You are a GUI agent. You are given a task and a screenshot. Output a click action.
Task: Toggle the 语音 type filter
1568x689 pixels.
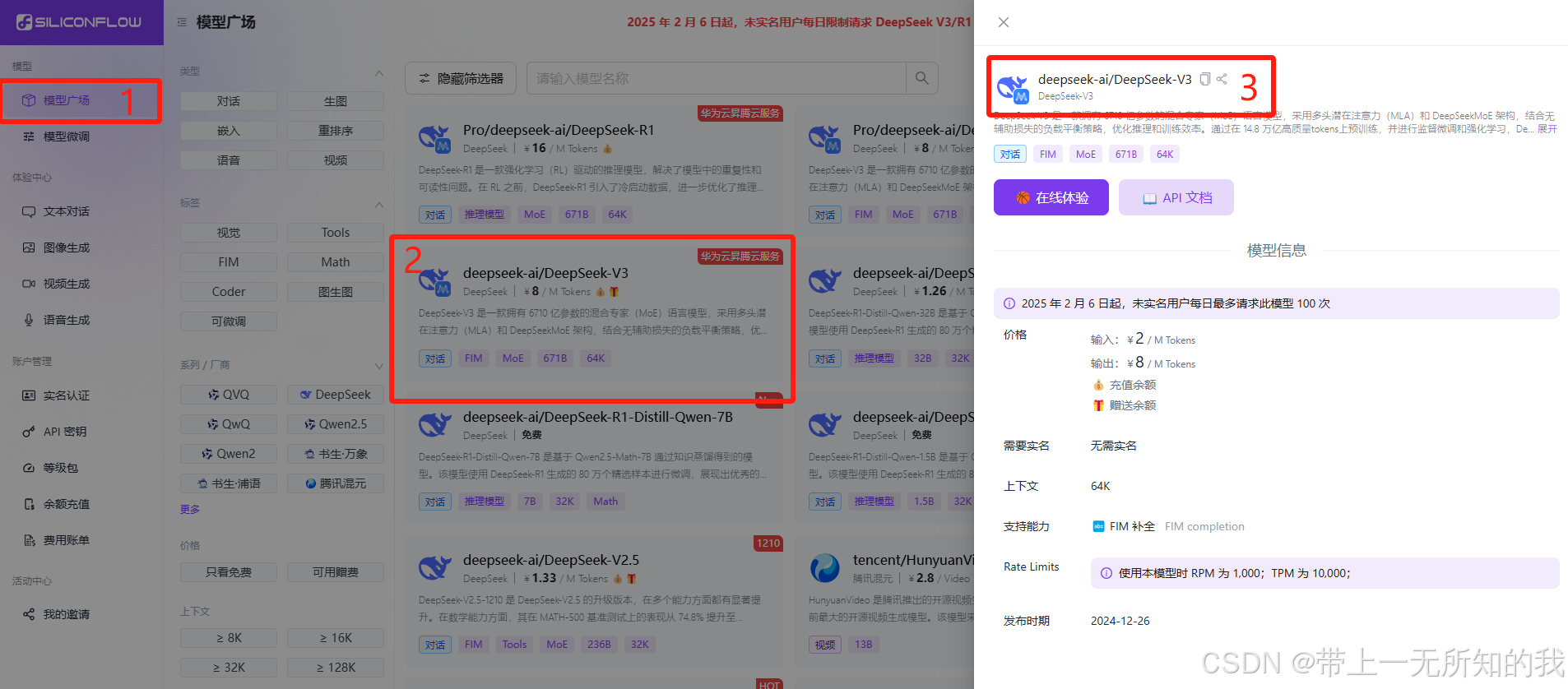229,160
